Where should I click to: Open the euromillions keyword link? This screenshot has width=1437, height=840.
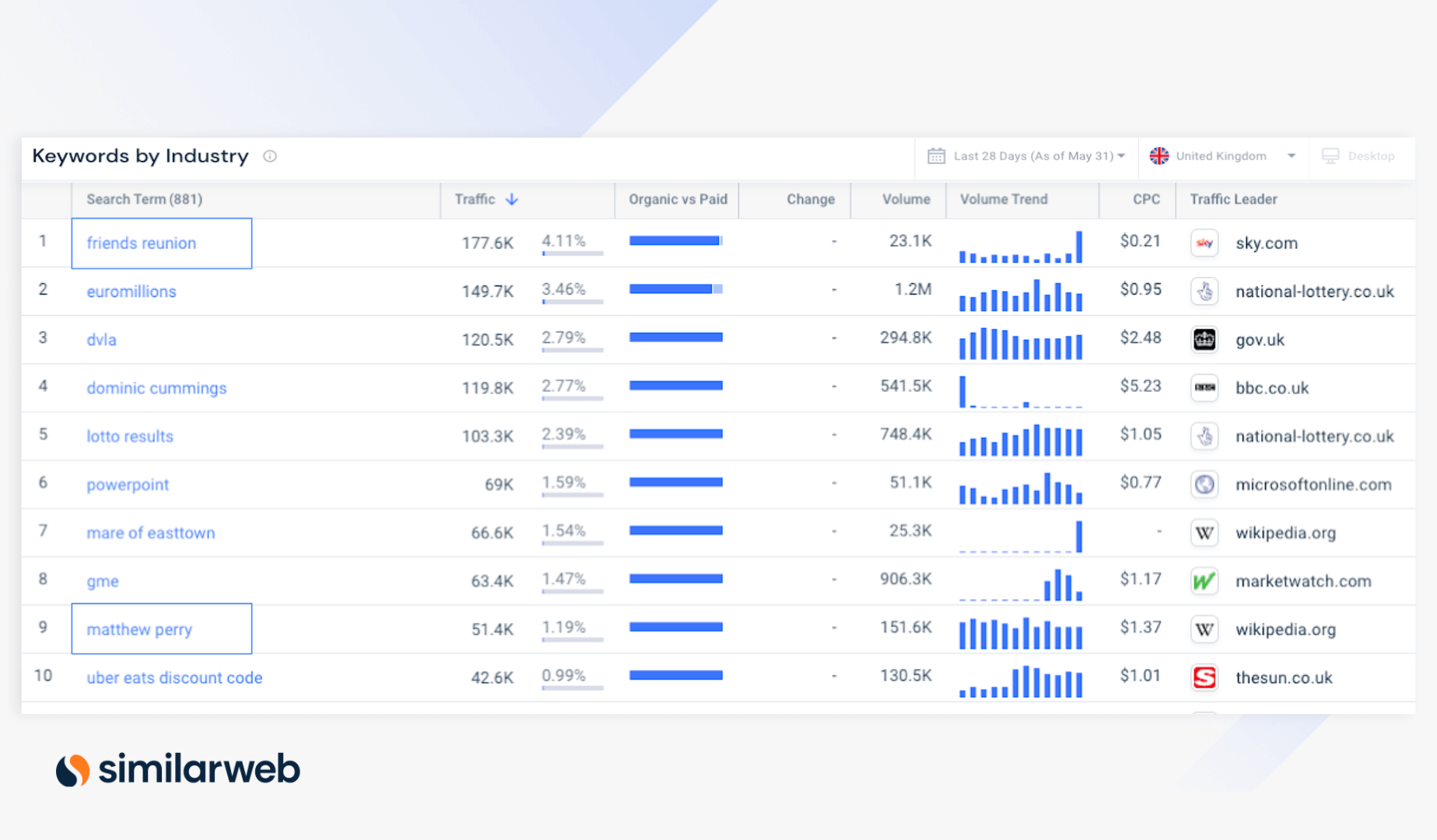tap(131, 292)
